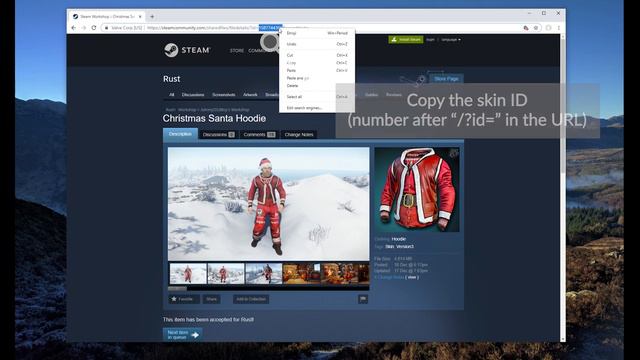Click the Add to Collection button
The image size is (640, 360).
coord(251,299)
